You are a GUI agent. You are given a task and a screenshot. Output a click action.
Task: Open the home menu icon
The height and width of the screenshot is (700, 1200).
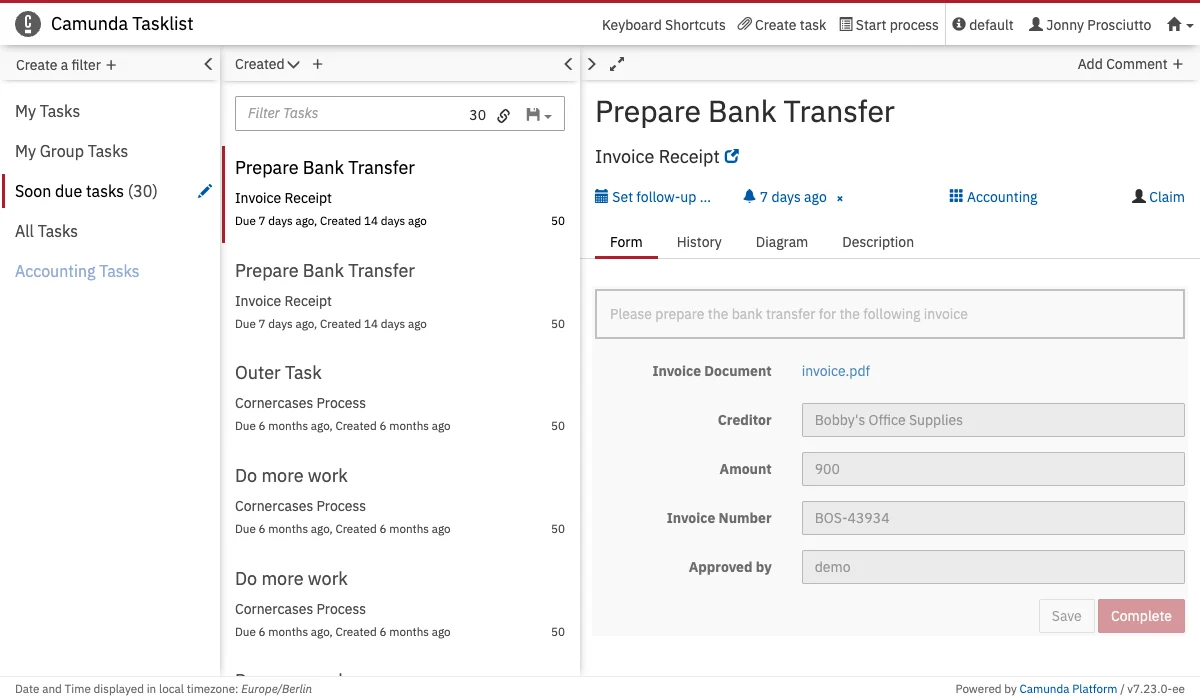tap(1180, 25)
